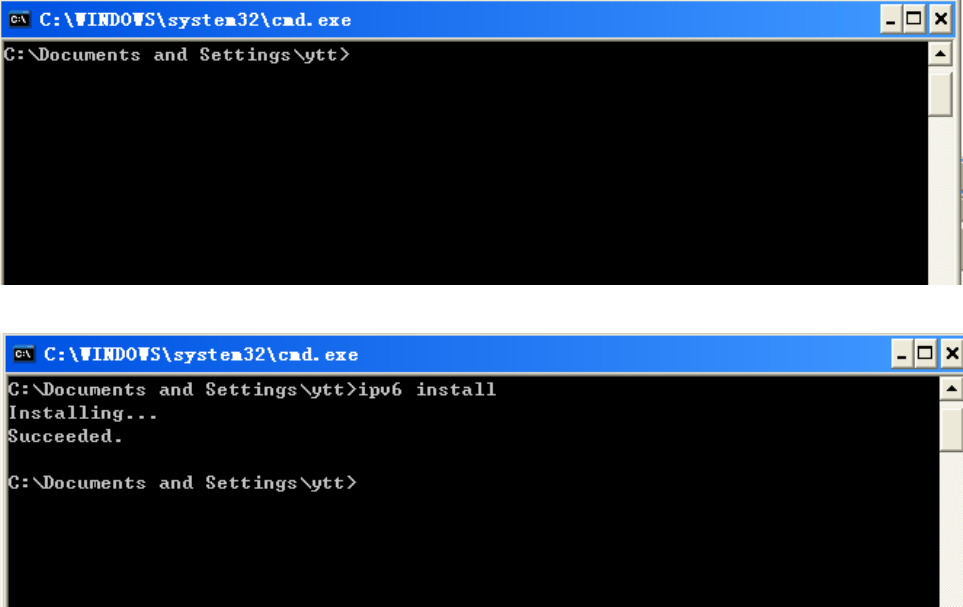Click the upper window's scrollbar track below the thumb
Image resolution: width=963 pixels, height=607 pixels.
click(940, 200)
